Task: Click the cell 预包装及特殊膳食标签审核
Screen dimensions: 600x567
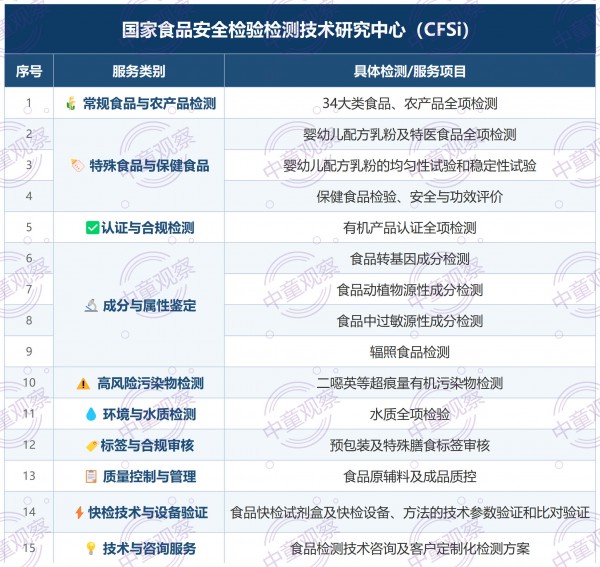Action: (x=410, y=445)
